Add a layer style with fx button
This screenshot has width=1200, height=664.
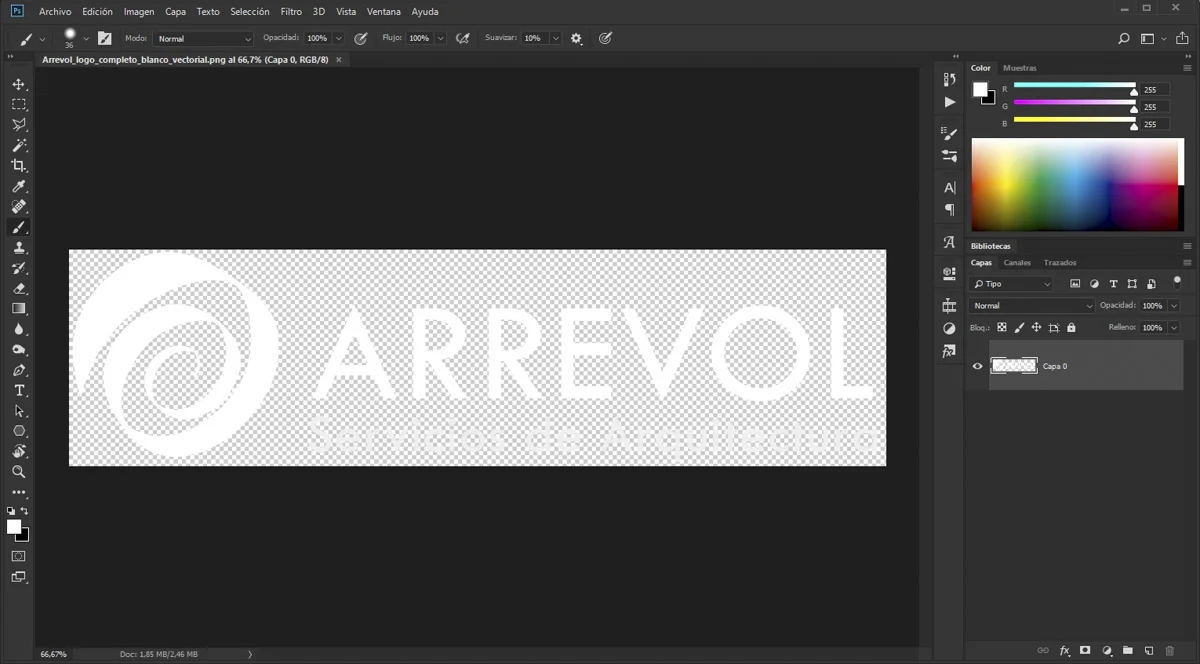coord(1064,651)
